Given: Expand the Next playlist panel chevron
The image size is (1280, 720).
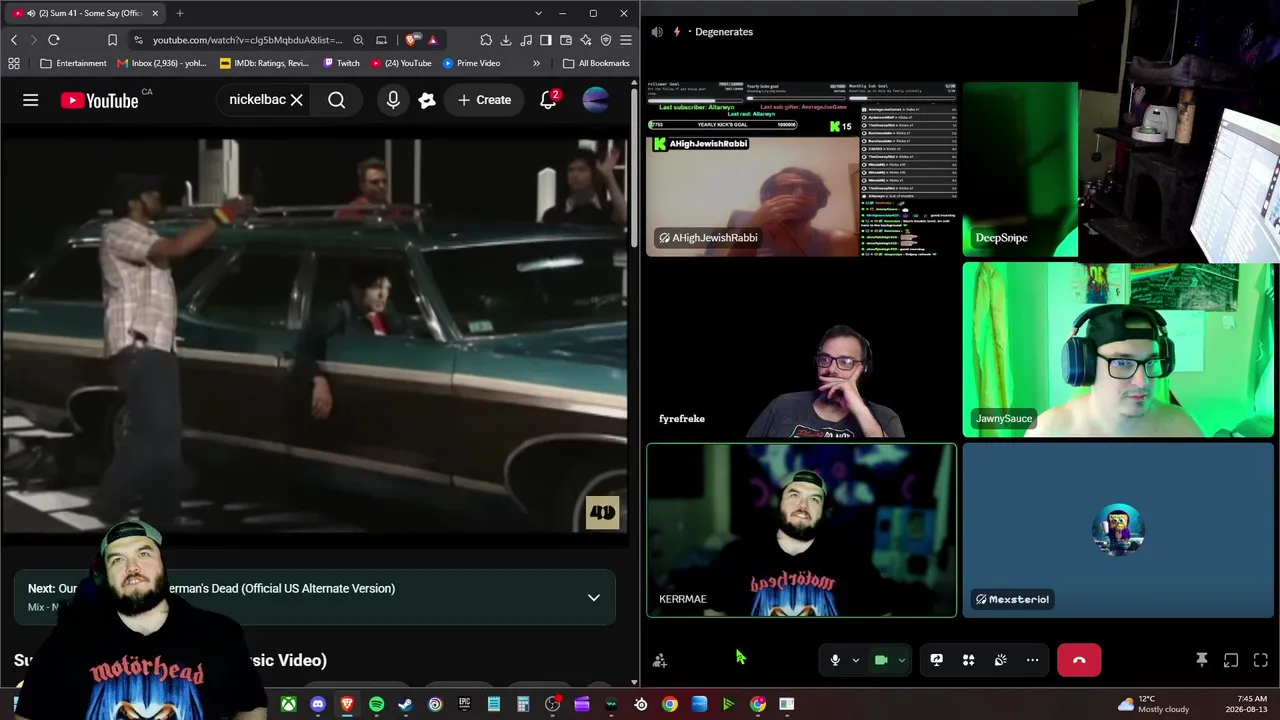Looking at the screenshot, I should [x=594, y=598].
